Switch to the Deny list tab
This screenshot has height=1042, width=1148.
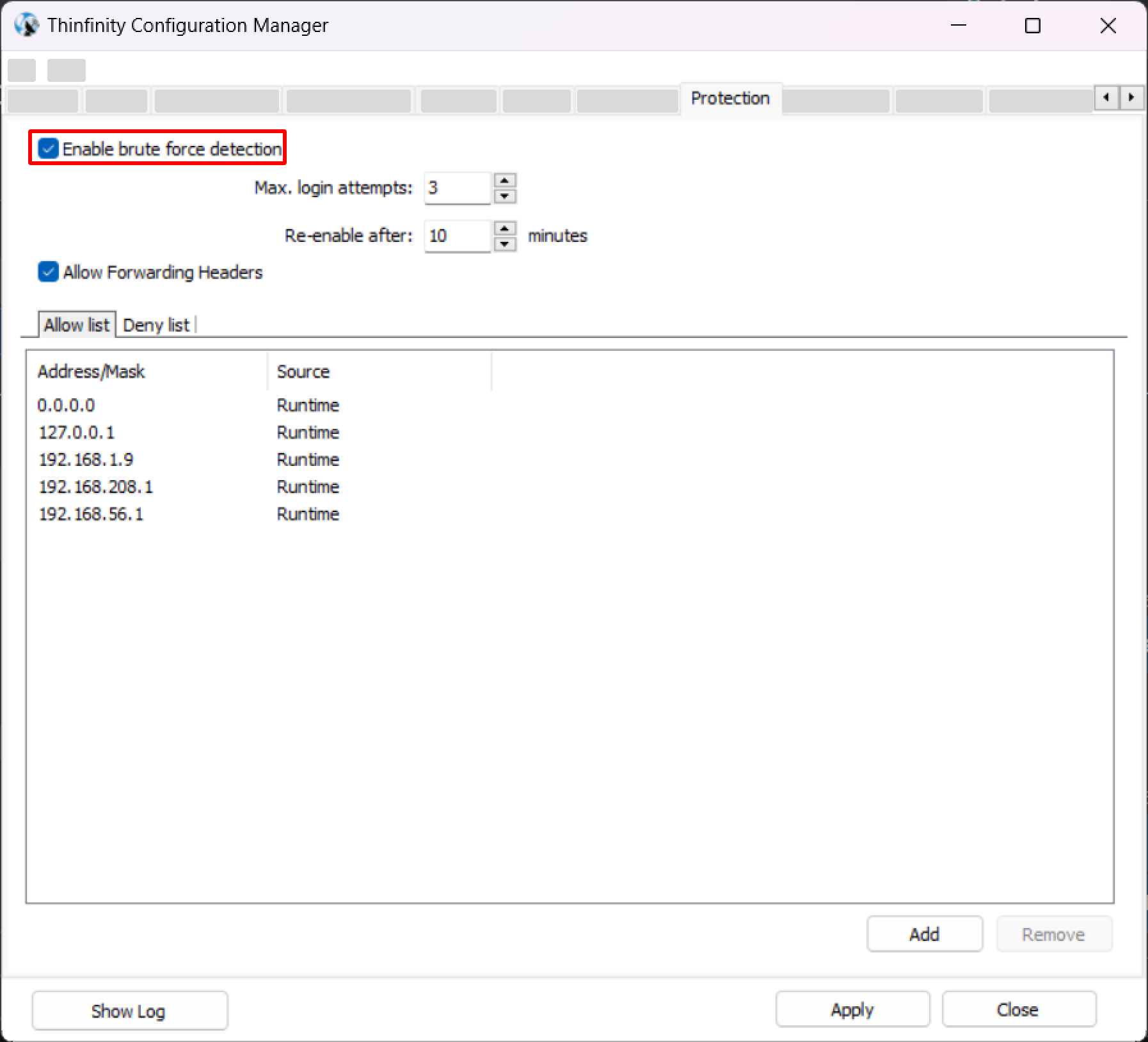coord(156,326)
